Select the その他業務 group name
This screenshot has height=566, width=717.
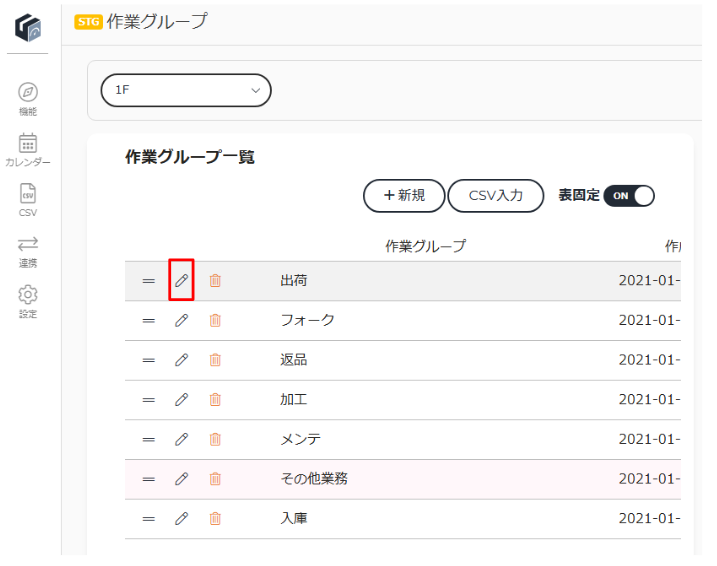point(314,479)
